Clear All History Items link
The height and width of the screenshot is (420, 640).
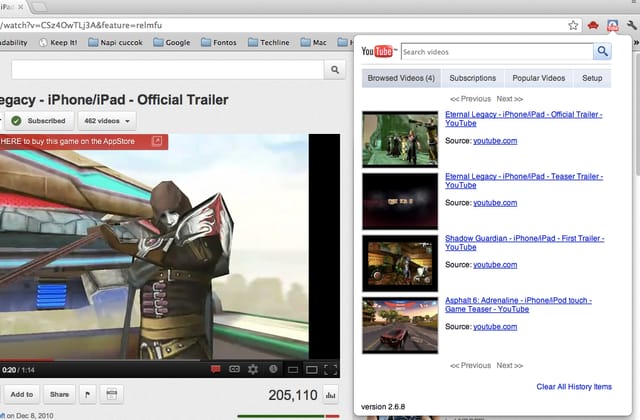point(574,387)
